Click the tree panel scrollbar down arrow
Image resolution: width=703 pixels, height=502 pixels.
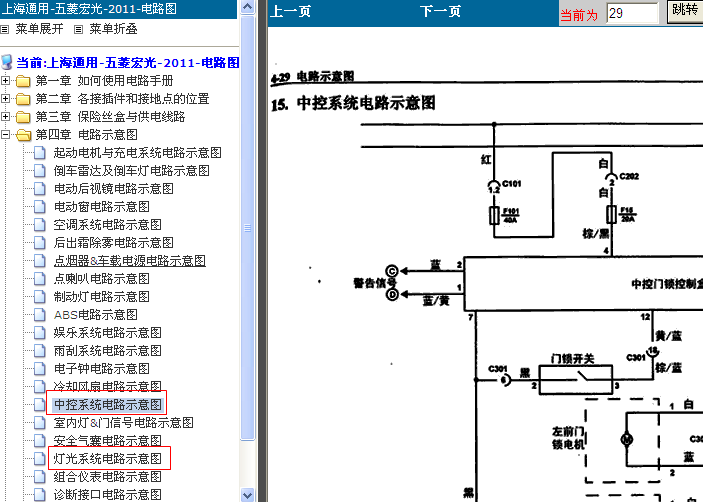tap(247, 495)
